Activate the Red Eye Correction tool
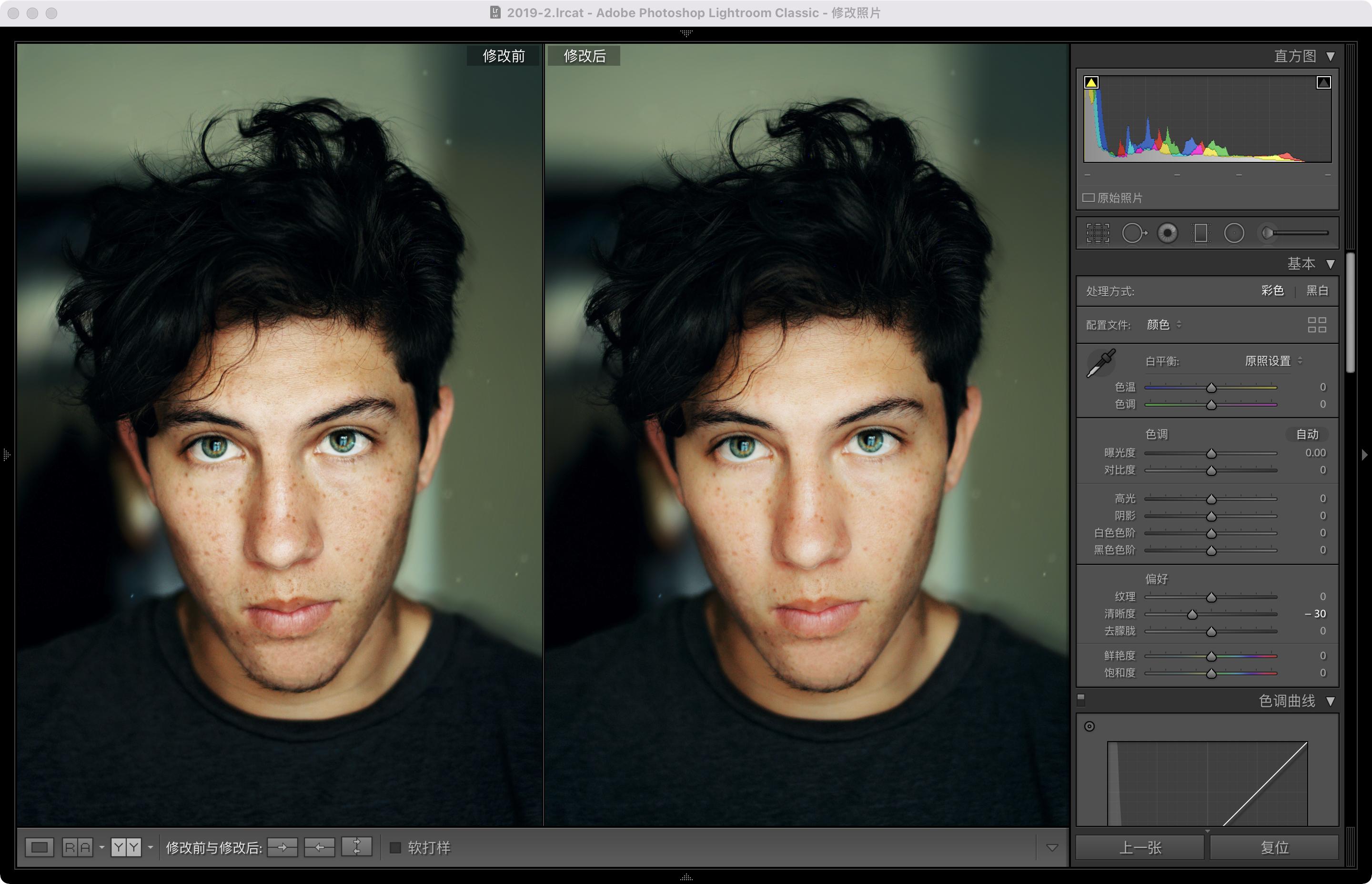1372x884 pixels. [x=1167, y=233]
